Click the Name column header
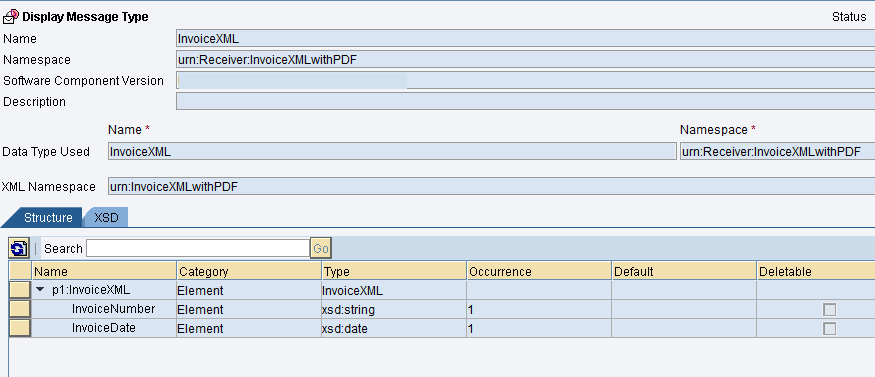The image size is (875, 377). [x=104, y=272]
